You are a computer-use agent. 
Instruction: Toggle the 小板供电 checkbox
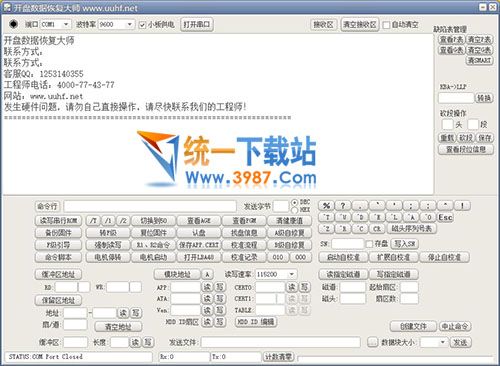pos(142,25)
